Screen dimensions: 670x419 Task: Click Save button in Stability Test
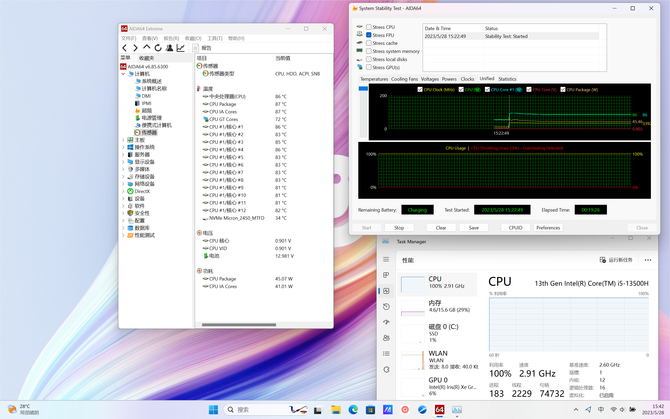click(x=474, y=228)
